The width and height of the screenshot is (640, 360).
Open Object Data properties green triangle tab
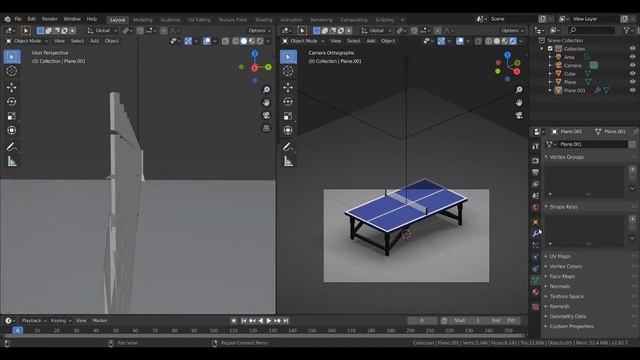[x=536, y=280]
